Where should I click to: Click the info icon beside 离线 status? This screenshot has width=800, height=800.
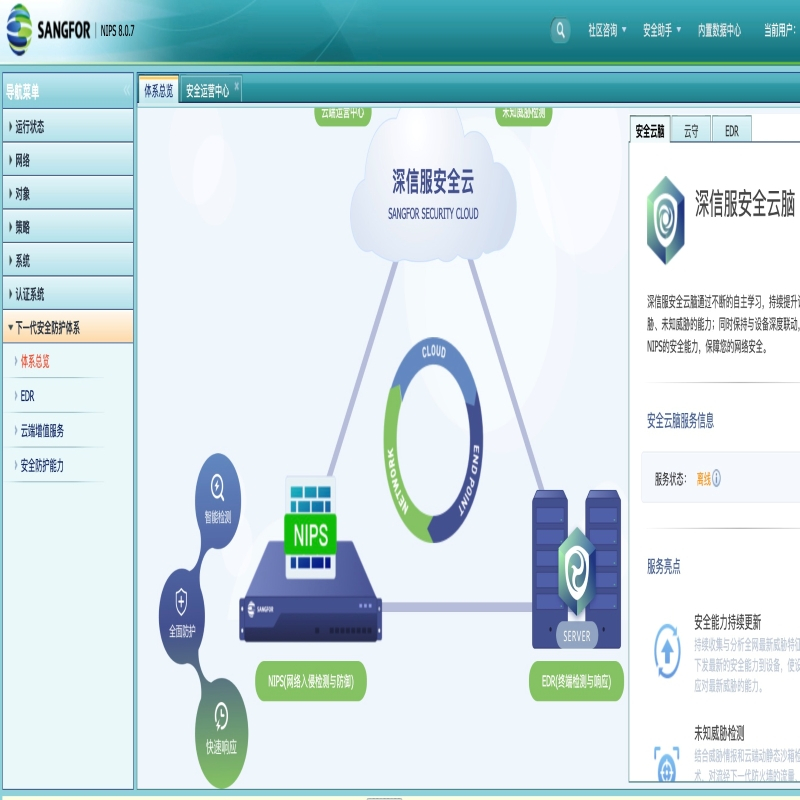pos(716,478)
